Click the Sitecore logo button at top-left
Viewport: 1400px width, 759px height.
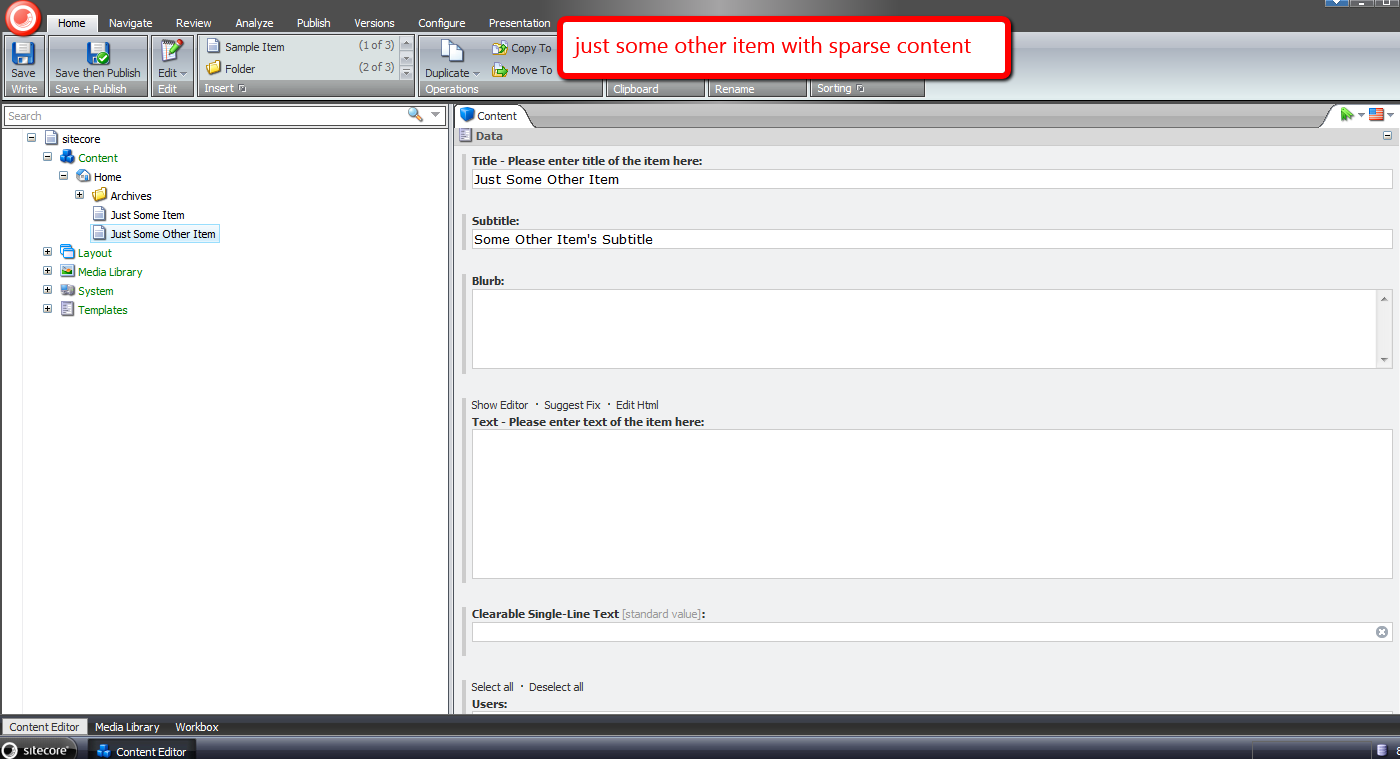point(22,17)
